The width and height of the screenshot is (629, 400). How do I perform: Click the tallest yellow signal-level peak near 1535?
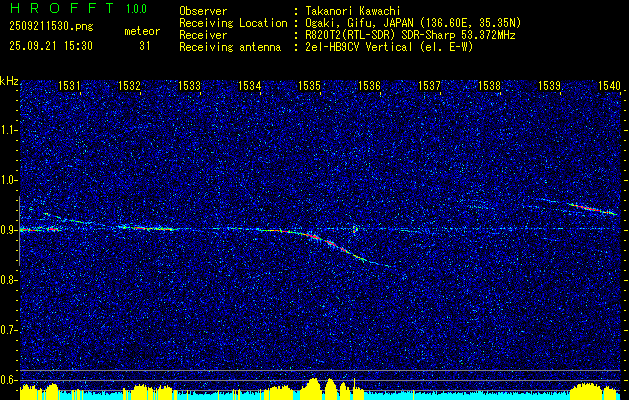click(313, 387)
